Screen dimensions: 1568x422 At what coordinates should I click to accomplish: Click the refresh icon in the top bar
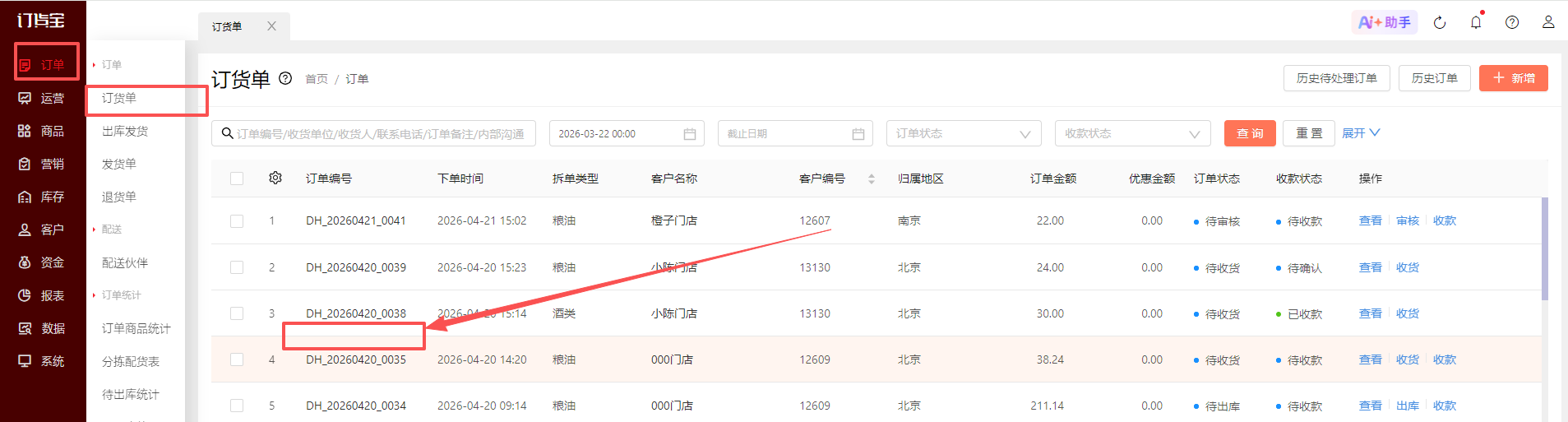coord(1440,22)
